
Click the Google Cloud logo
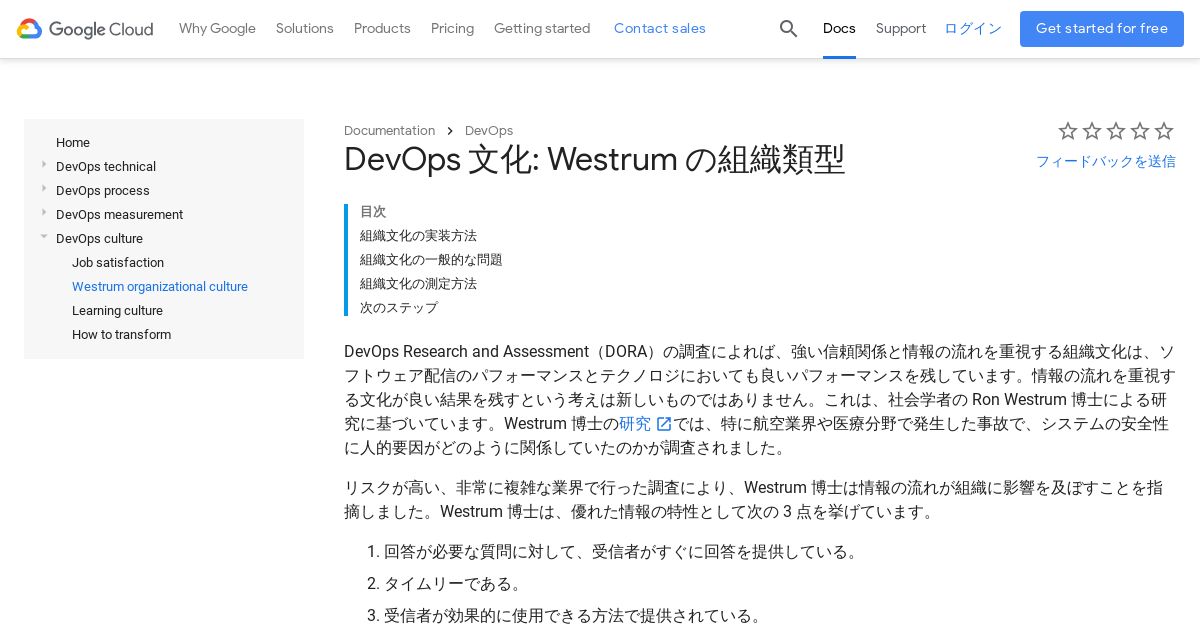[85, 29]
